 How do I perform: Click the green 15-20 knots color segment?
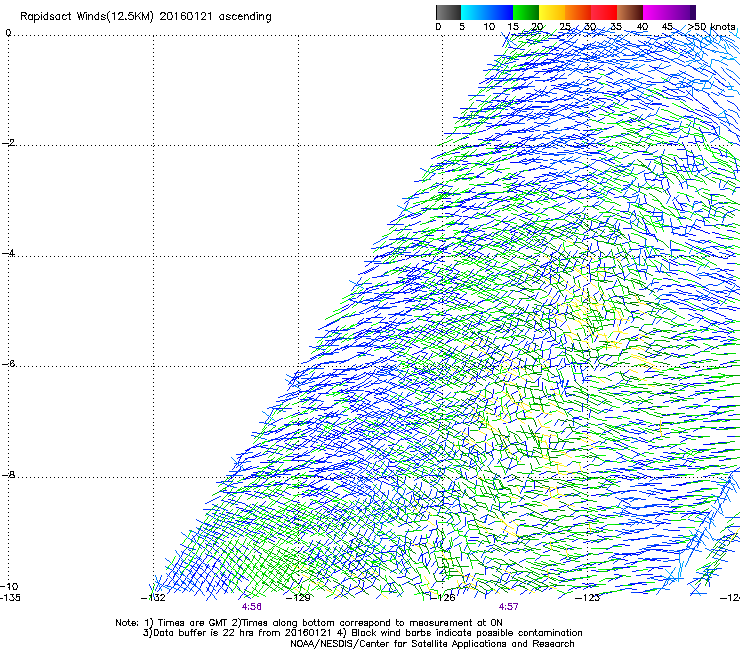pyautogui.click(x=526, y=12)
